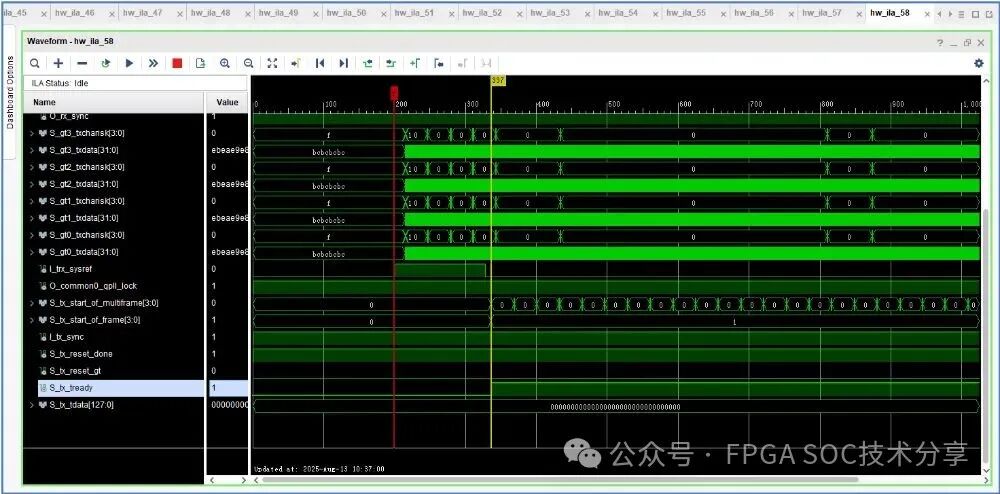The width and height of the screenshot is (1000, 494).
Task: Zoom in on the waveform
Action: 224,63
